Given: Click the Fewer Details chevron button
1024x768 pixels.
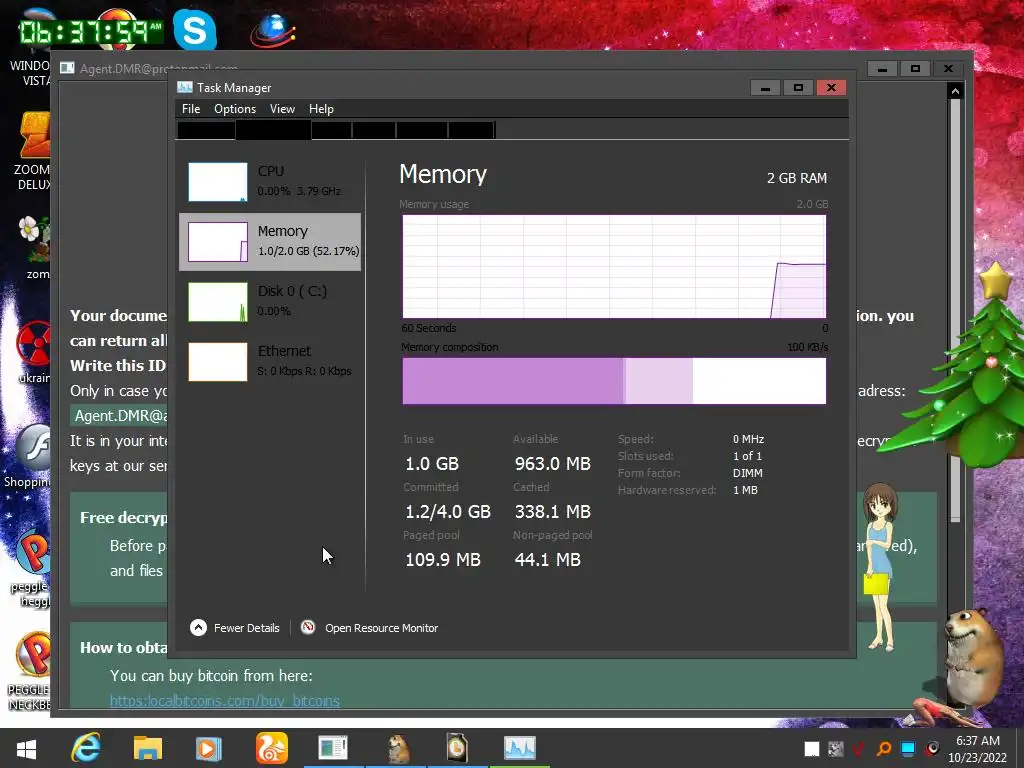Looking at the screenshot, I should (198, 628).
